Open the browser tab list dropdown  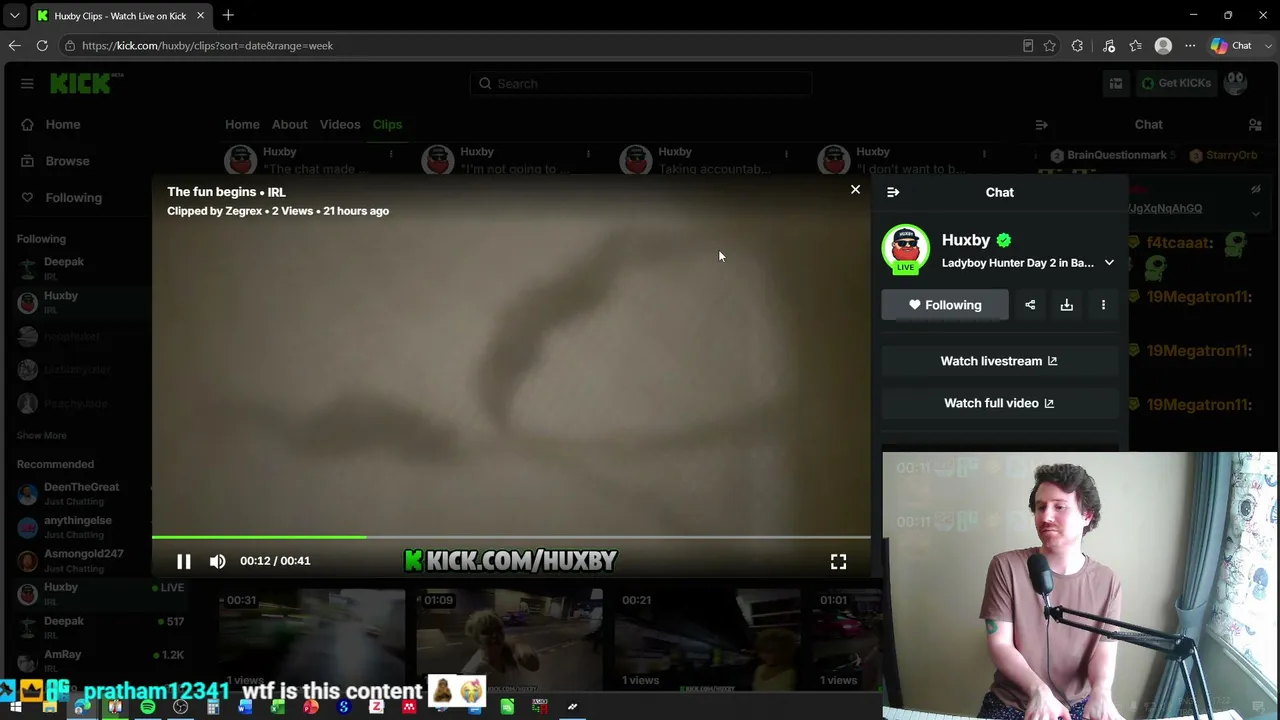tap(14, 16)
